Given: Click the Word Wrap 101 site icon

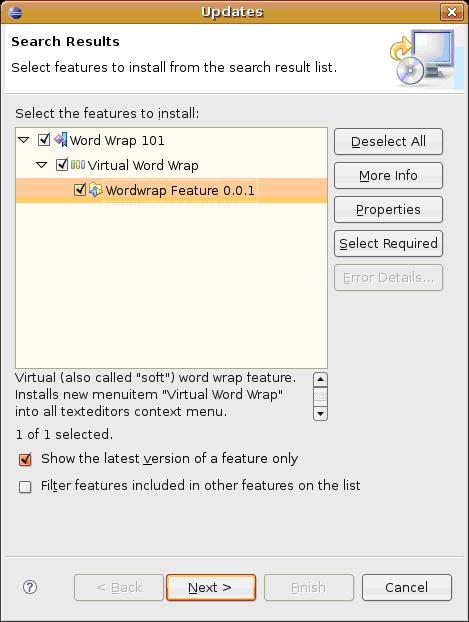Looking at the screenshot, I should coord(61,140).
